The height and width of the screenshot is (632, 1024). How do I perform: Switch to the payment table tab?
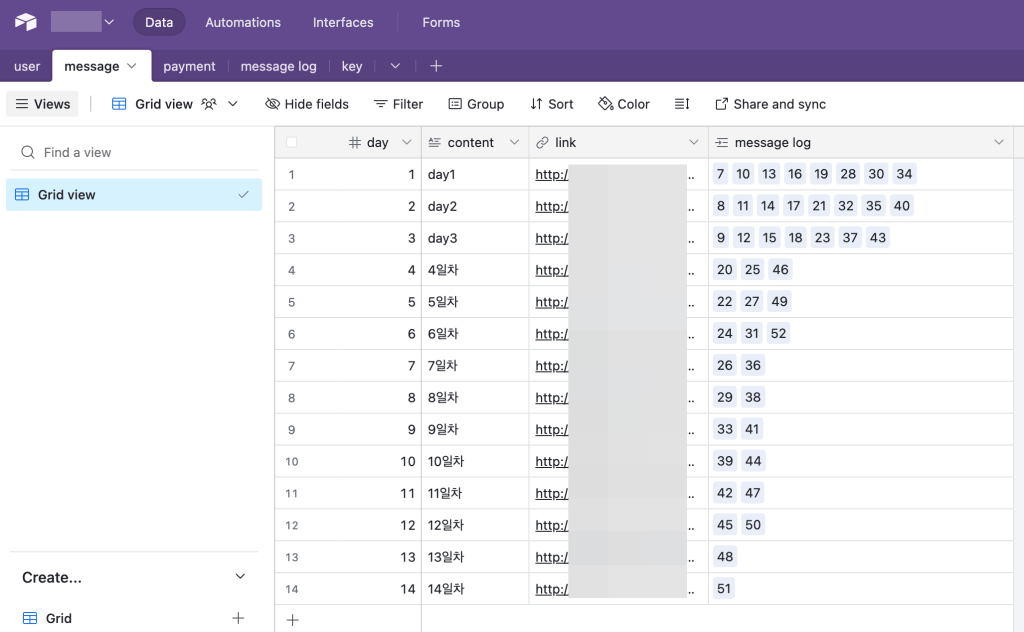click(189, 66)
